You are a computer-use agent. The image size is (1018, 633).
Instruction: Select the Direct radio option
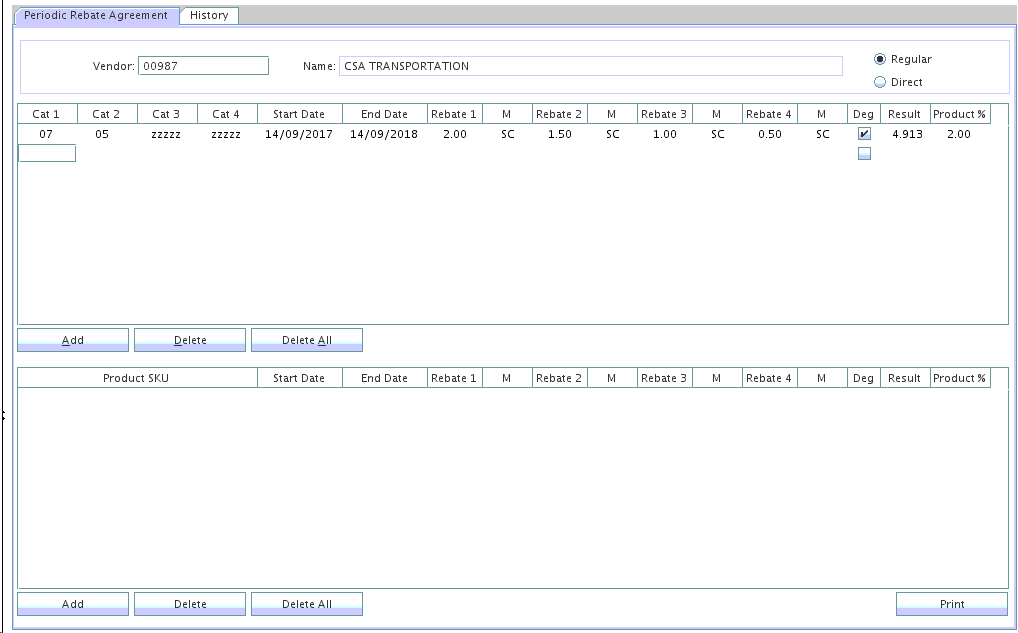880,82
